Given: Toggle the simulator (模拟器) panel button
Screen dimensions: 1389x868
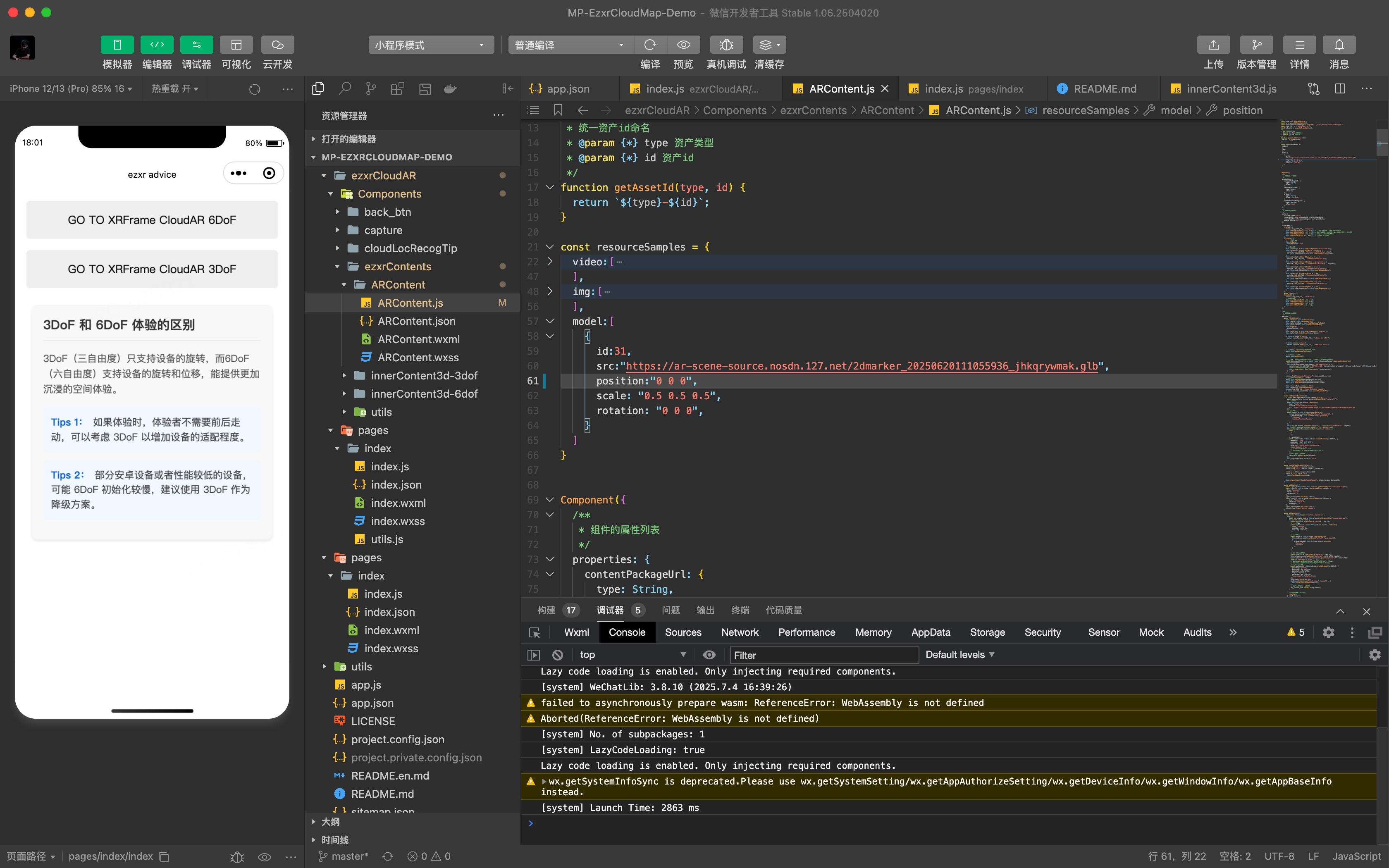Looking at the screenshot, I should tap(117, 45).
